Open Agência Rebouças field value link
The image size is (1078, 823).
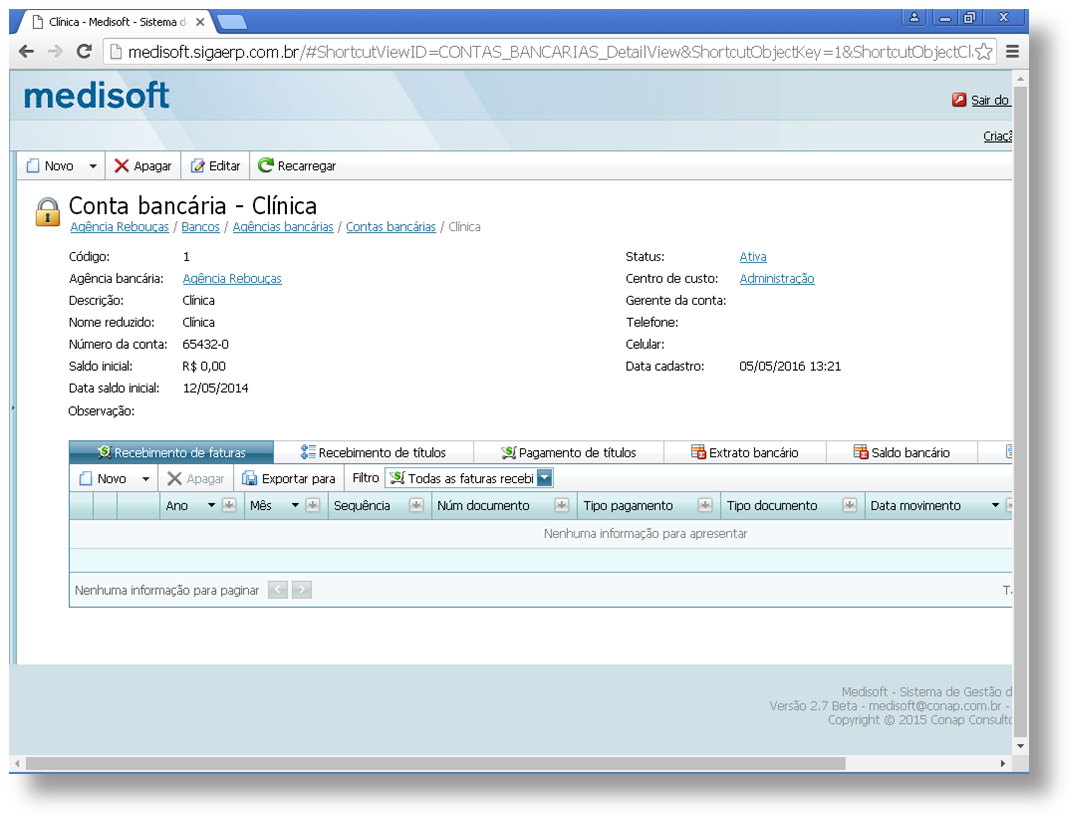(x=232, y=278)
